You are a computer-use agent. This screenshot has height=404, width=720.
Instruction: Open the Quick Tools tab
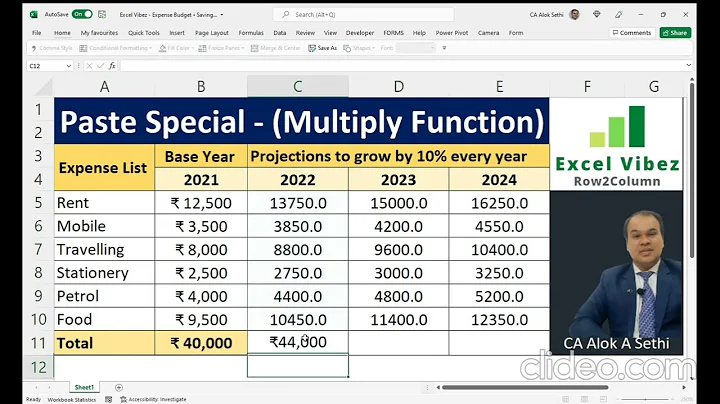[144, 33]
